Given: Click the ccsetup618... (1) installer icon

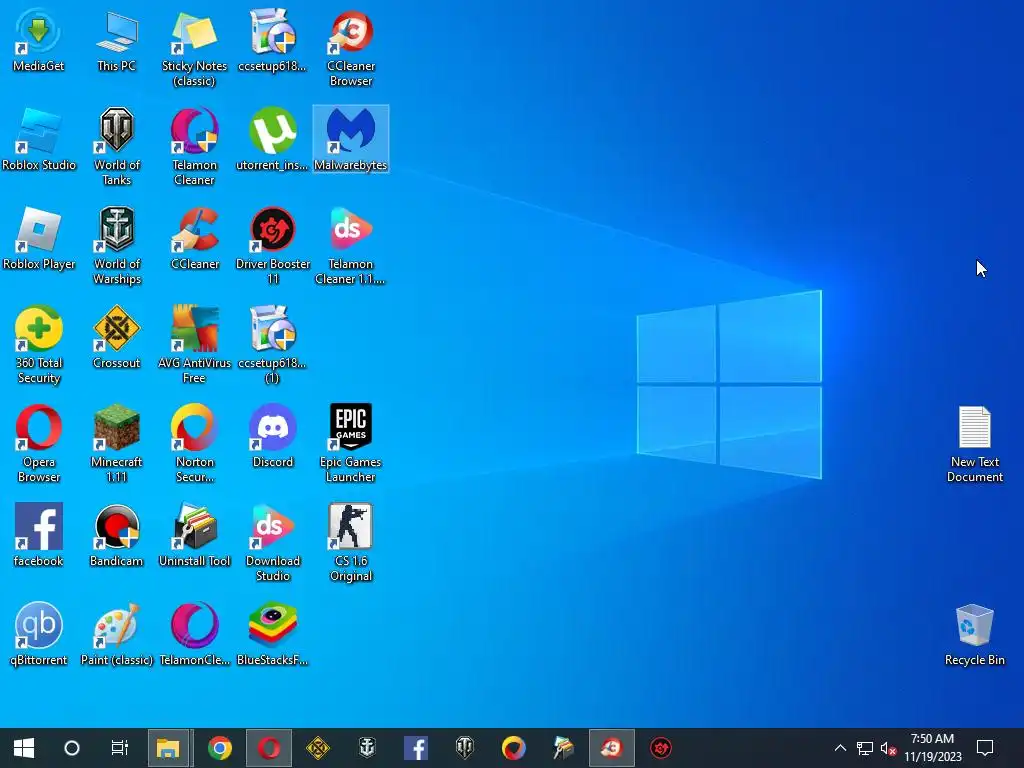Looking at the screenshot, I should 272,345.
